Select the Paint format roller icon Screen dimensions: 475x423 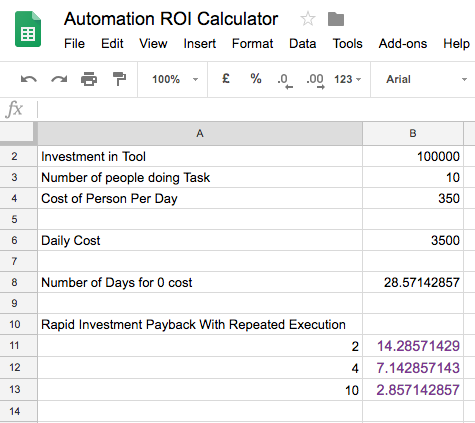coord(119,79)
